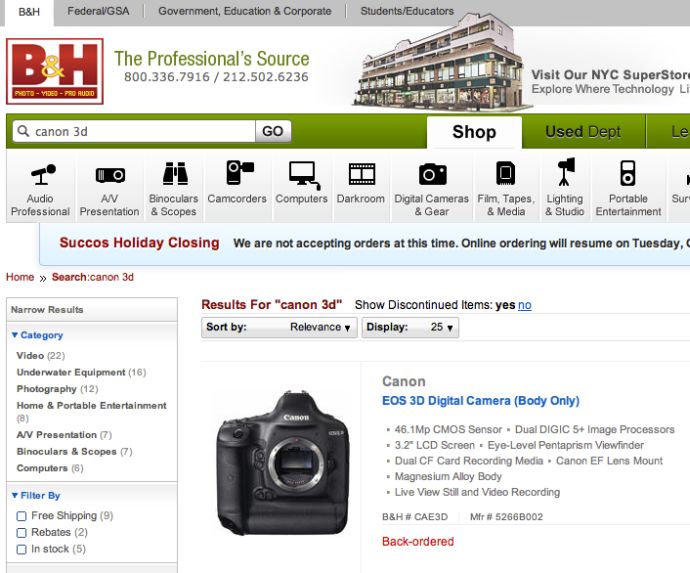Screen dimensions: 690x573
Task: Open the Display 25 dropdown
Action: click(410, 327)
